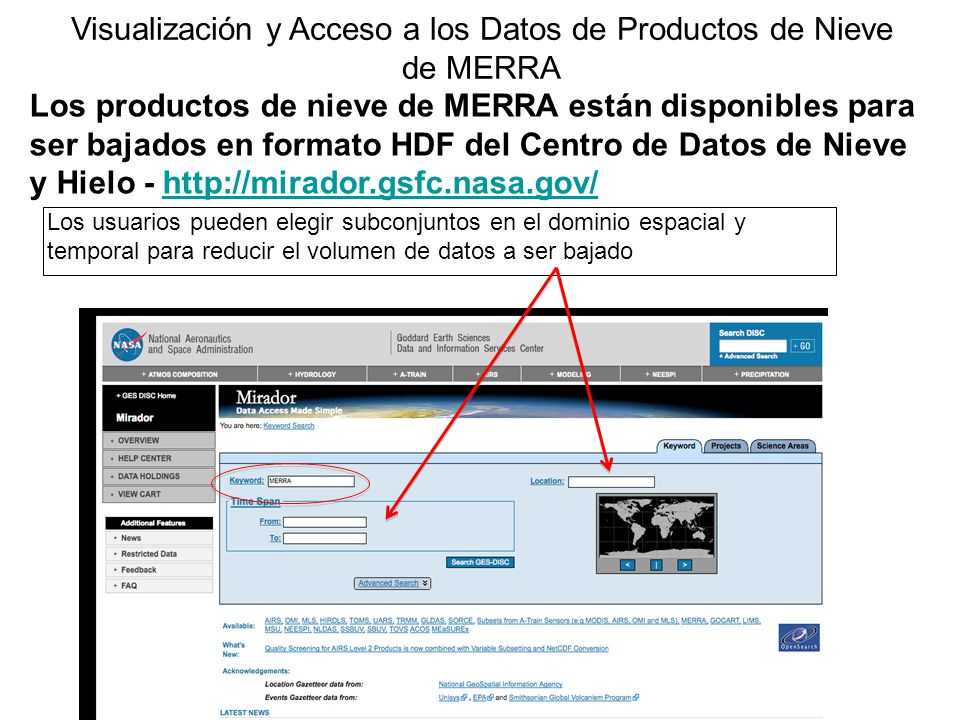Click the NASA logo

click(128, 345)
